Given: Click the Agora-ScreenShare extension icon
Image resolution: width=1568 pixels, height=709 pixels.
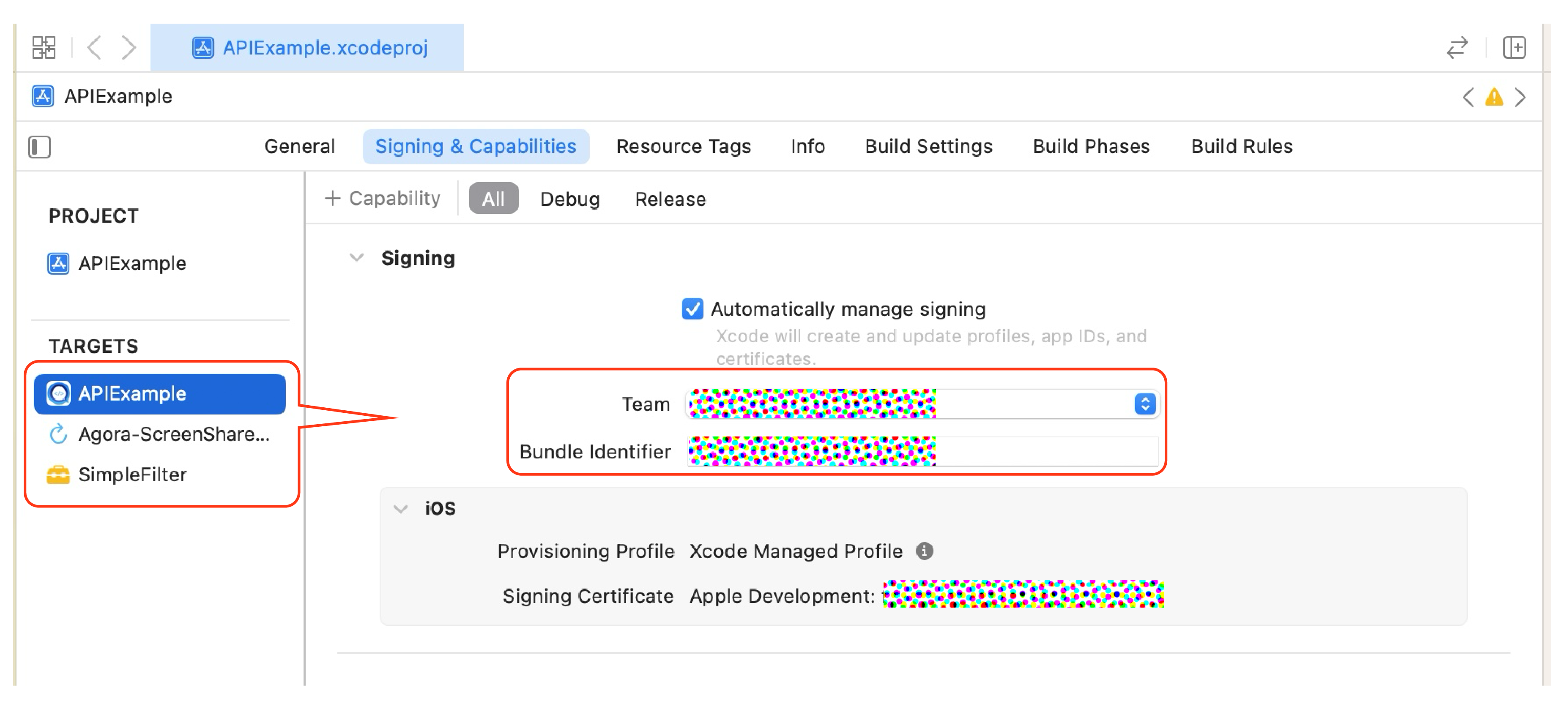Looking at the screenshot, I should click(58, 434).
